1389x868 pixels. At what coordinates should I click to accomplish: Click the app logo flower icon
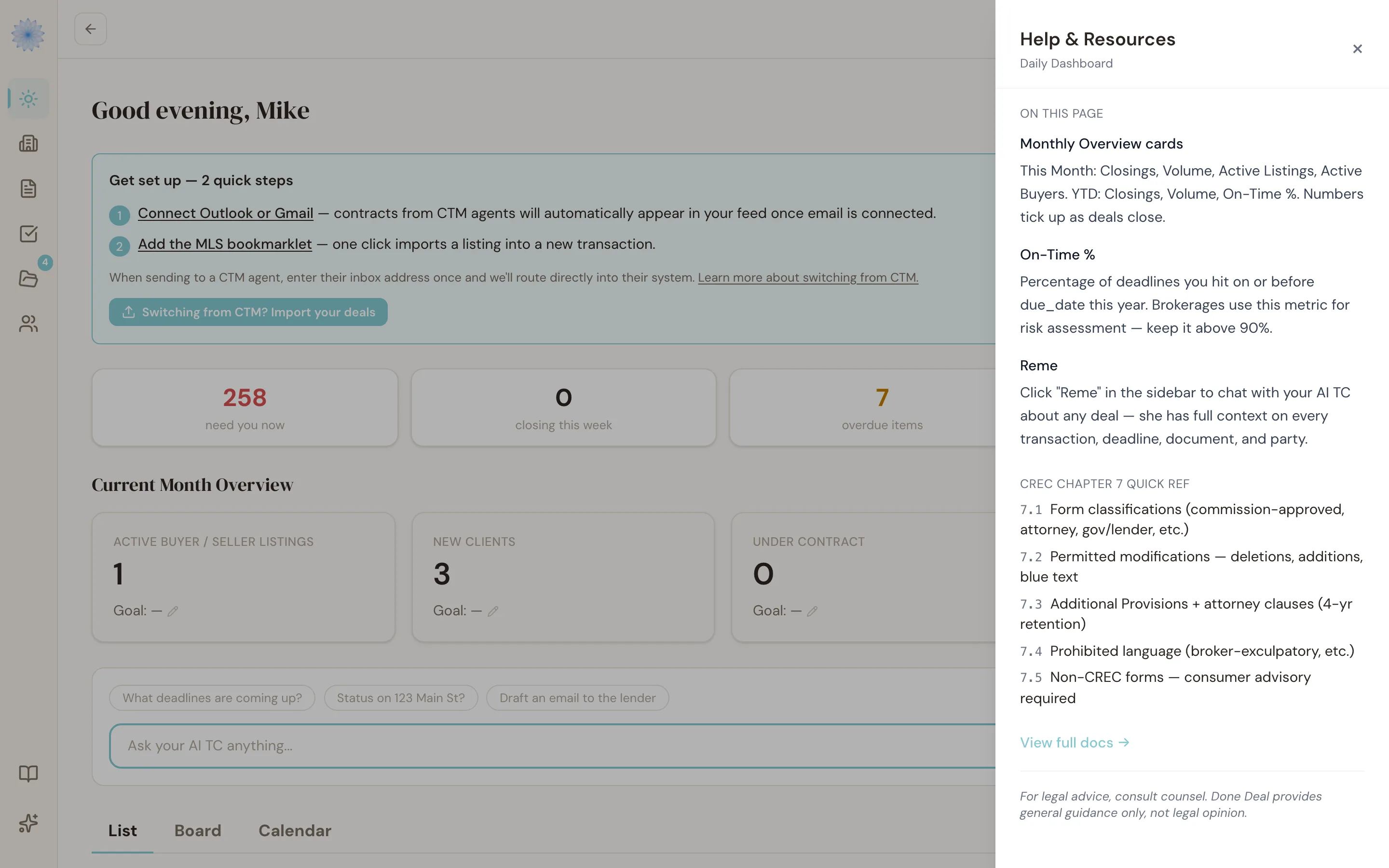[x=27, y=34]
